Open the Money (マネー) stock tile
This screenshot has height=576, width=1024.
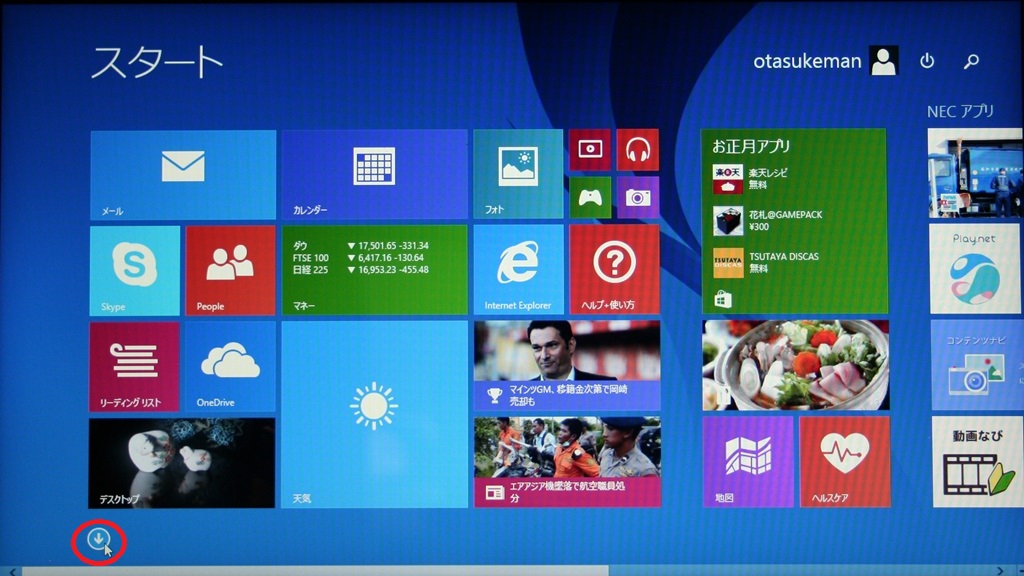pyautogui.click(x=374, y=270)
